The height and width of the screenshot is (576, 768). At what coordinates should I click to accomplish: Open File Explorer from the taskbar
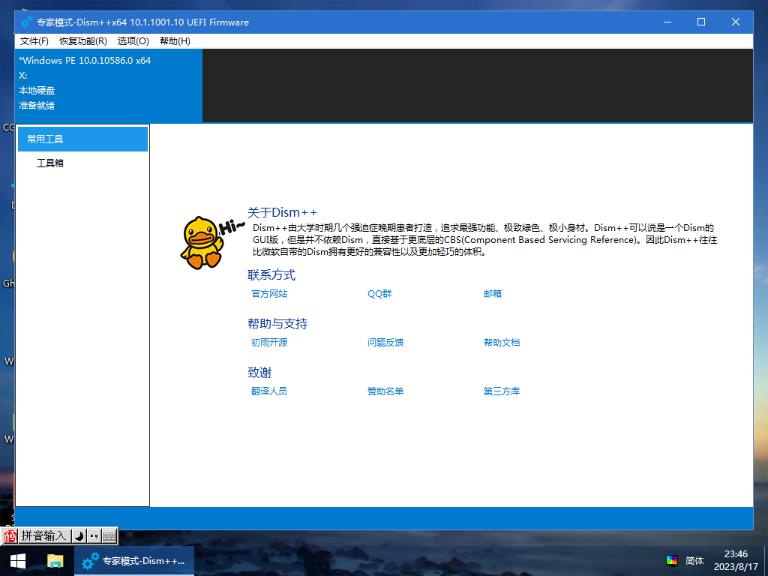(55, 561)
